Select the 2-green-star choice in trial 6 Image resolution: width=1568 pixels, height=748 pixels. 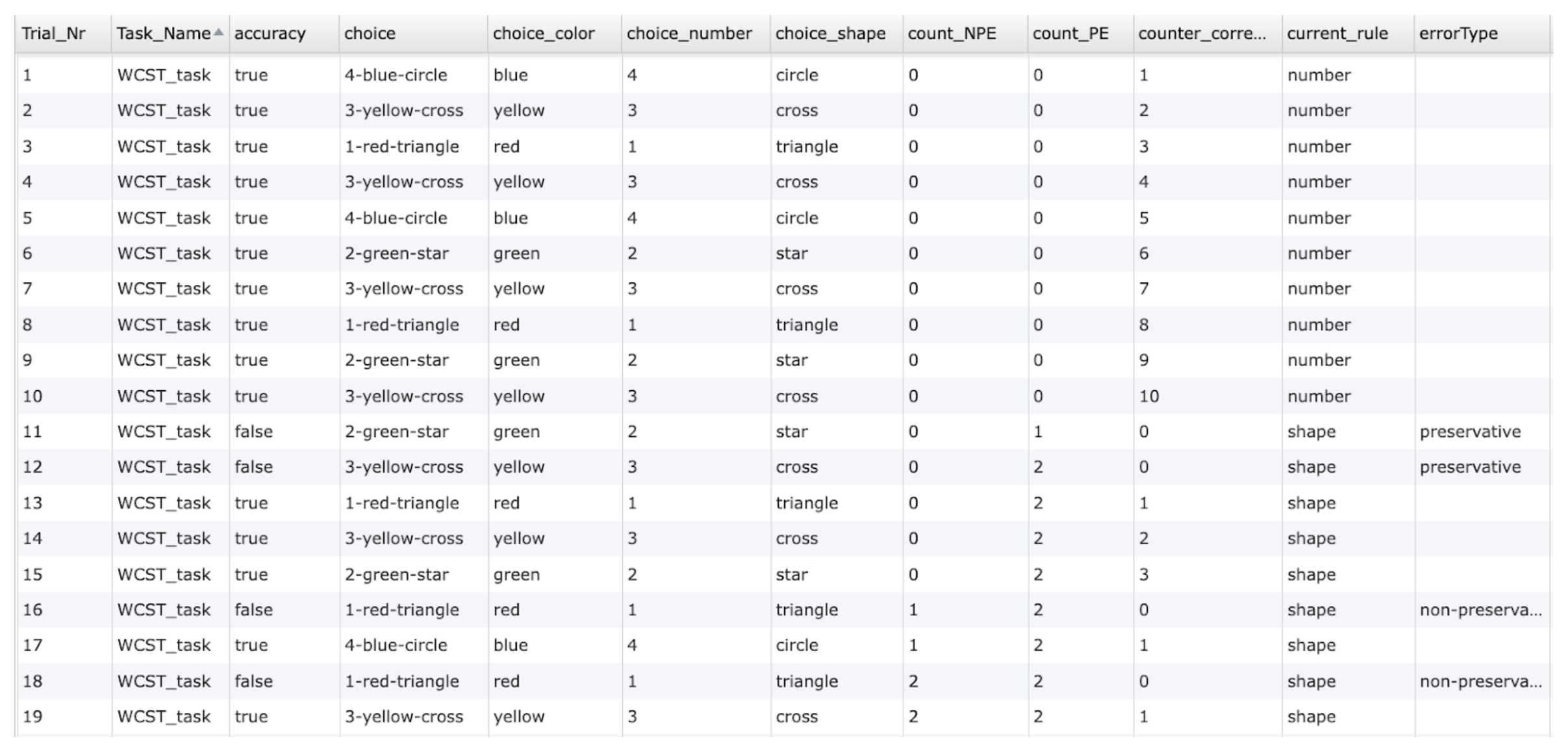coord(396,253)
